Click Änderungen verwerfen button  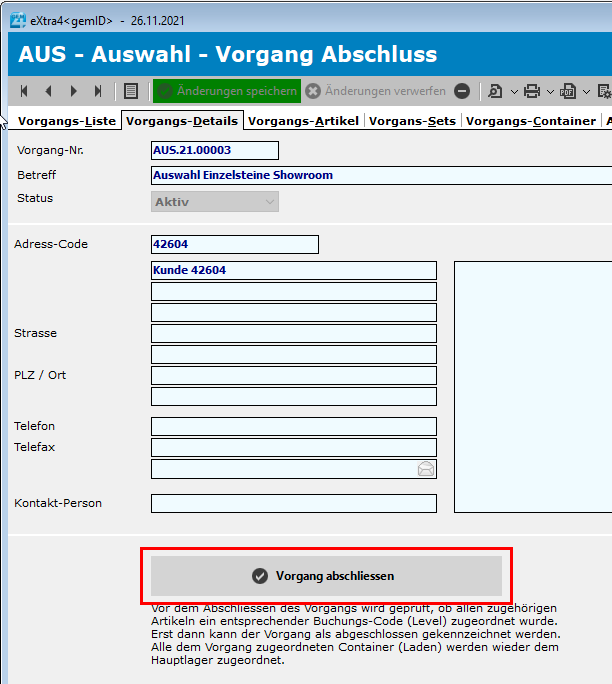(376, 91)
